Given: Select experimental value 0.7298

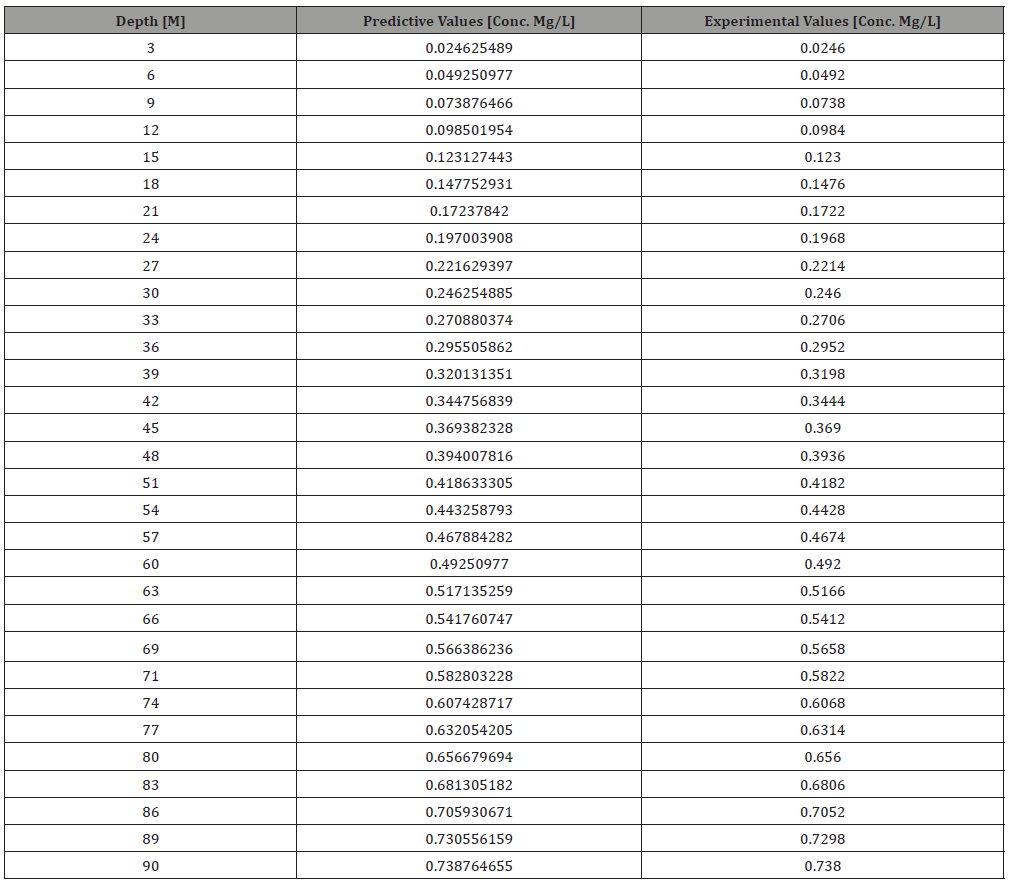Looking at the screenshot, I should pos(823,840).
